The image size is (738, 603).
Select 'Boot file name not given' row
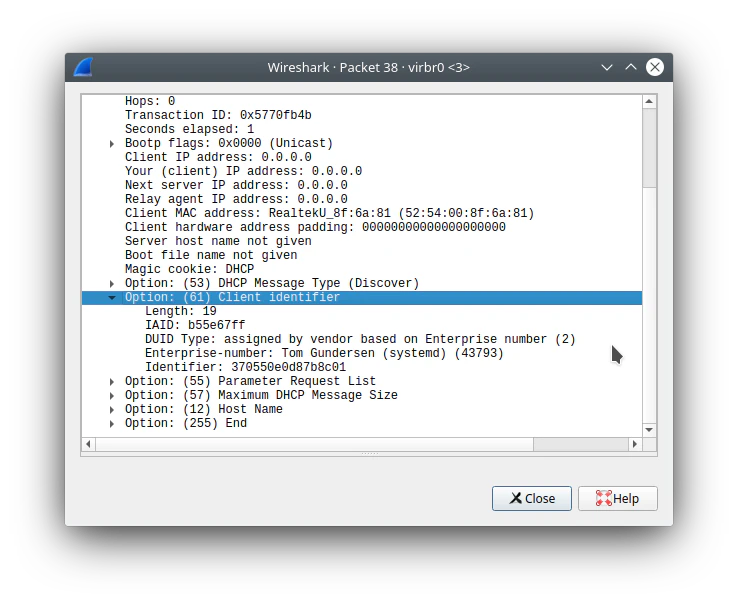coord(362,255)
